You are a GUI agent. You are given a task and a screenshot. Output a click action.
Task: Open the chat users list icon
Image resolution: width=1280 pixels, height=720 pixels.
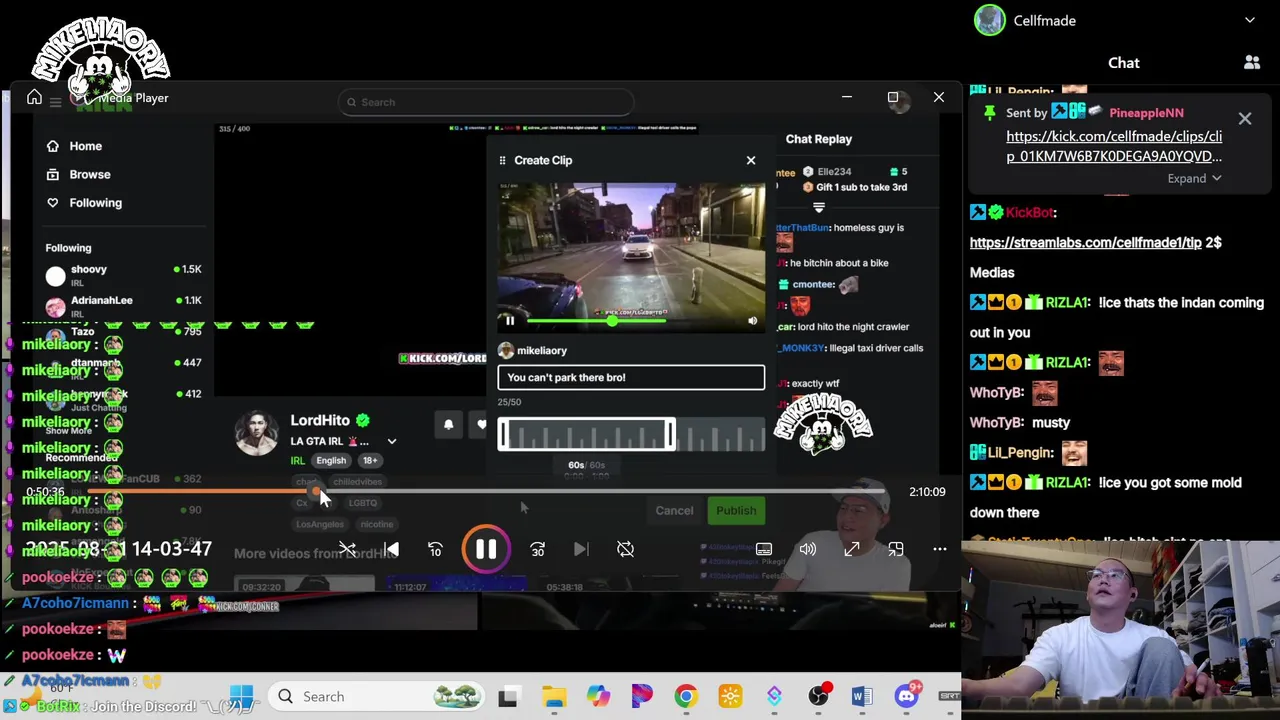click(x=1252, y=63)
